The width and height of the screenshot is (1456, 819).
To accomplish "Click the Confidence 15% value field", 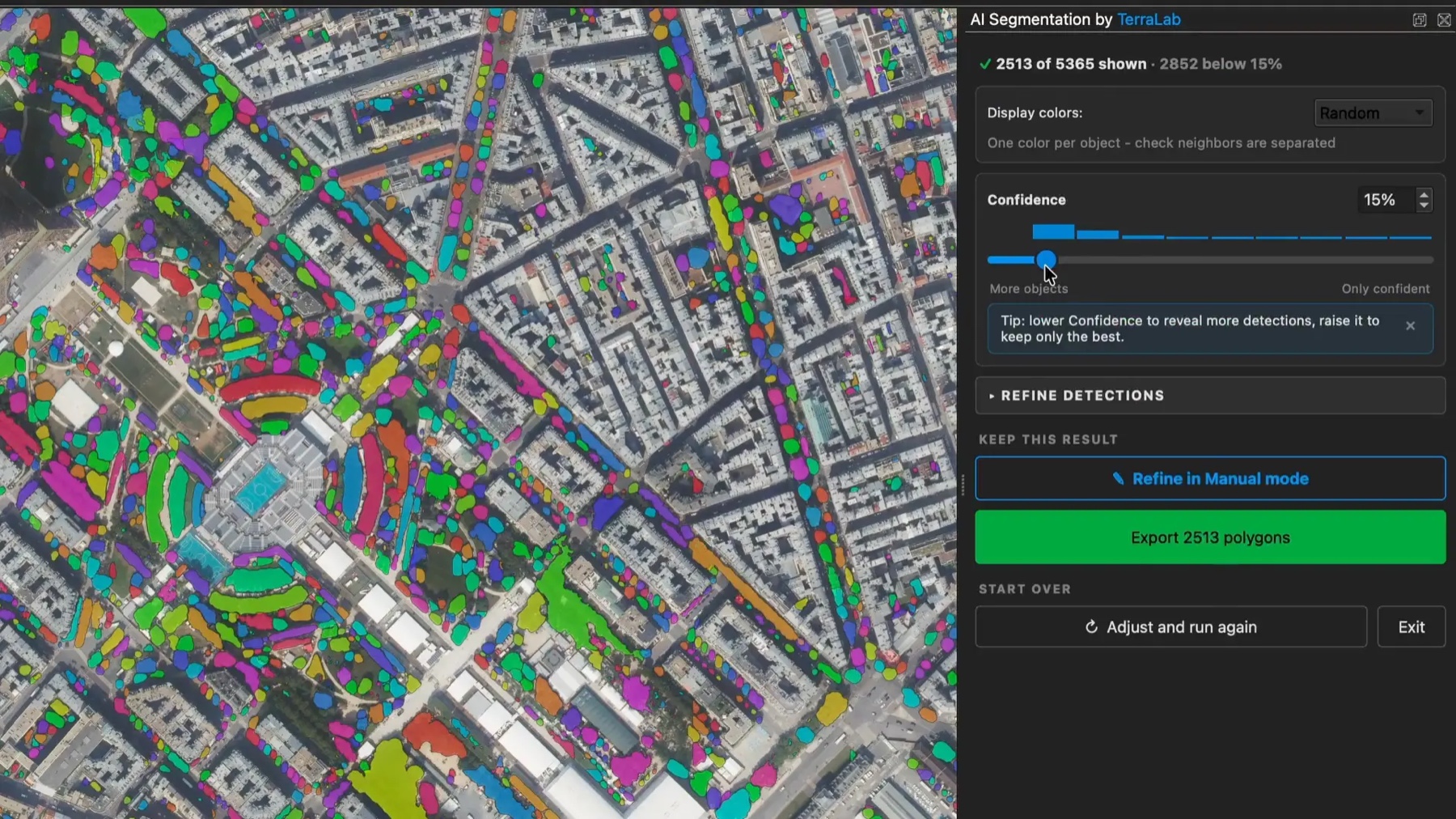I will tap(1385, 200).
